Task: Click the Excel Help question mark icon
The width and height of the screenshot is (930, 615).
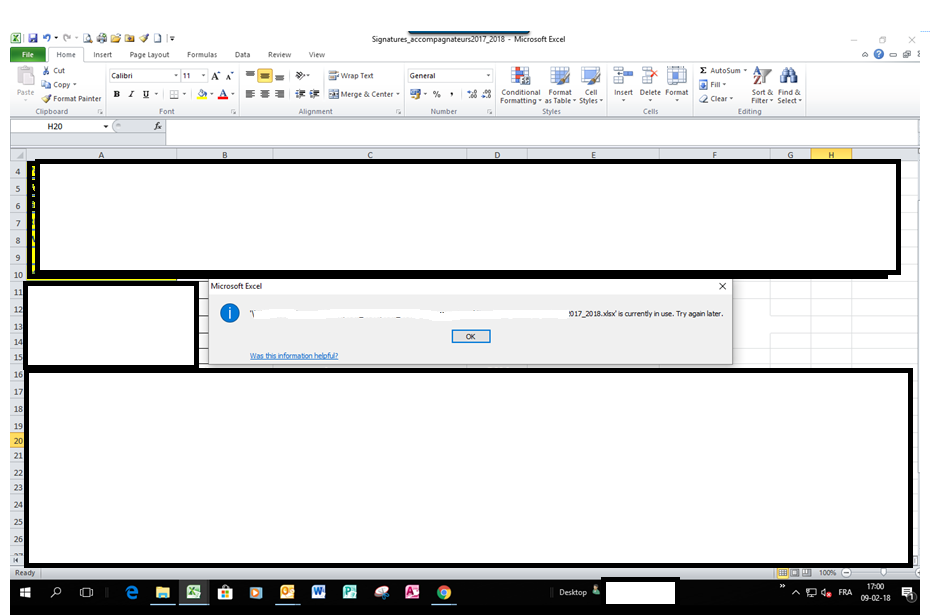Action: (x=879, y=54)
